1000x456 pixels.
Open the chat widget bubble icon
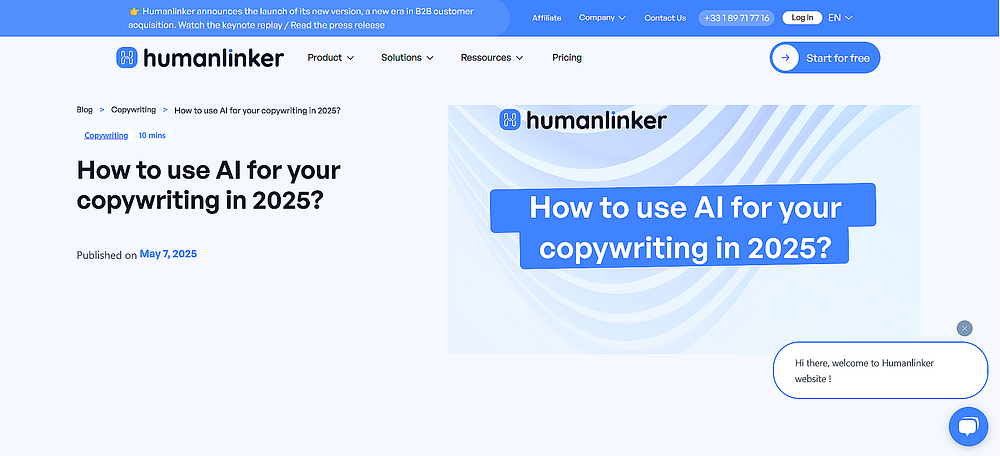tap(968, 427)
